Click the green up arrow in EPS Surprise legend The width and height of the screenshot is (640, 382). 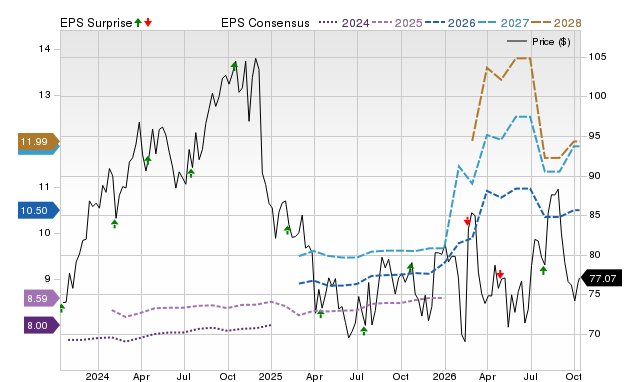click(x=138, y=22)
